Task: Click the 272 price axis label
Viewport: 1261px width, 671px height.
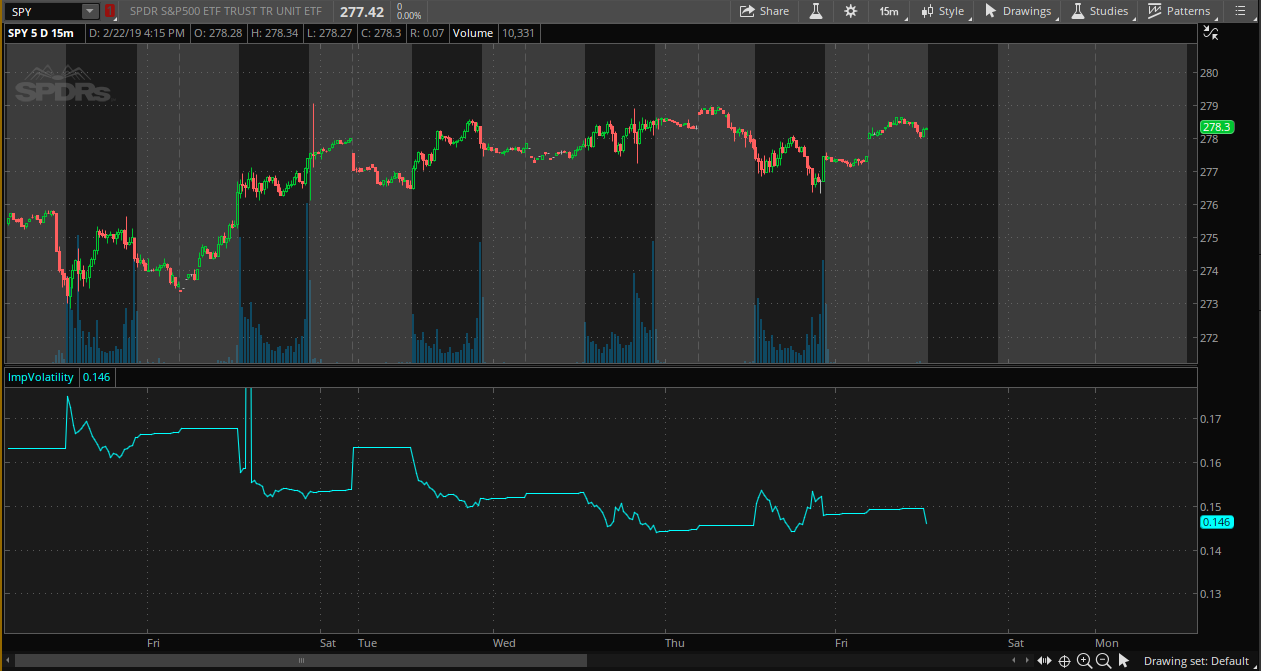Action: click(1210, 337)
